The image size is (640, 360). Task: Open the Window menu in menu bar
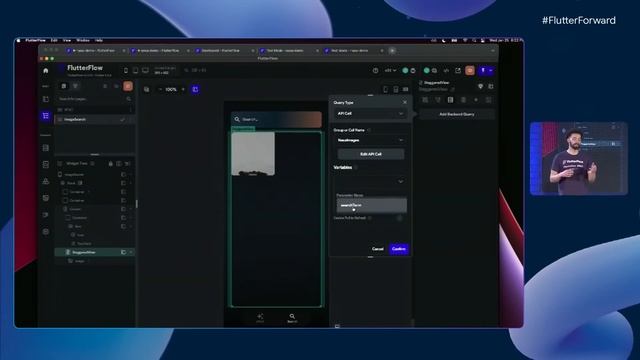click(x=82, y=40)
